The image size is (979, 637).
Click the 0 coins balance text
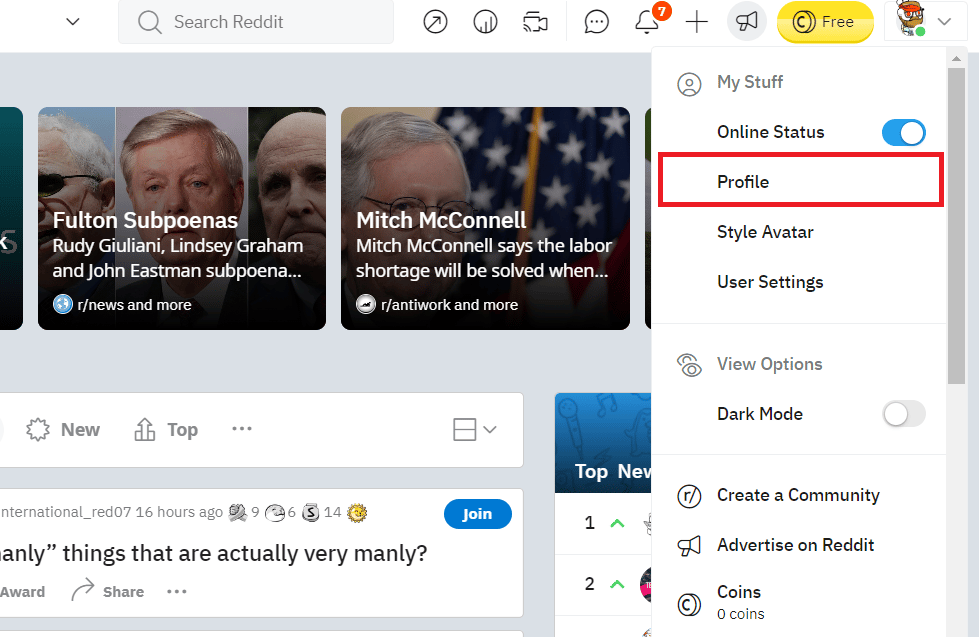[740, 614]
